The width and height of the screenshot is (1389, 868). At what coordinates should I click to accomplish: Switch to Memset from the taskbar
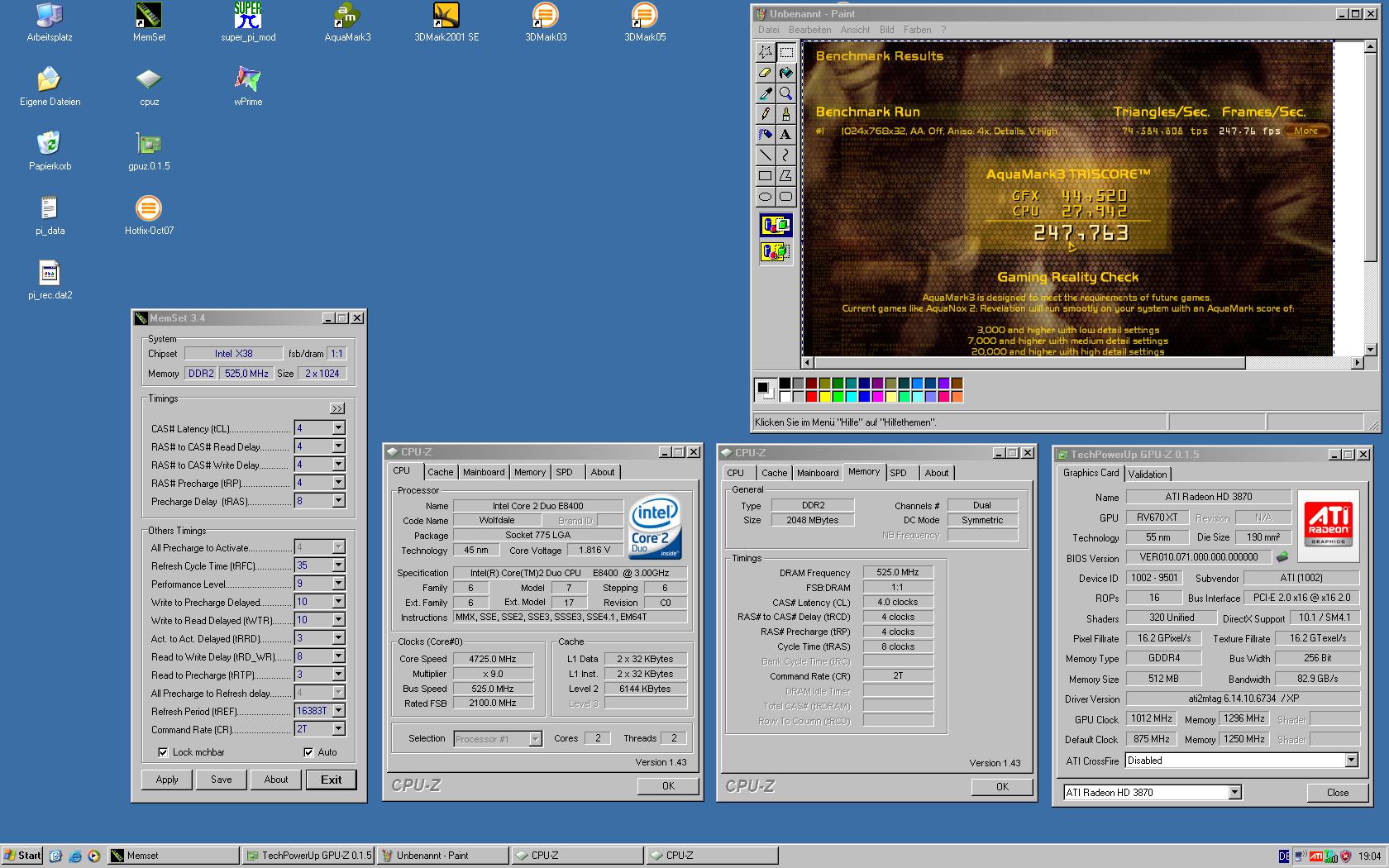point(174,856)
